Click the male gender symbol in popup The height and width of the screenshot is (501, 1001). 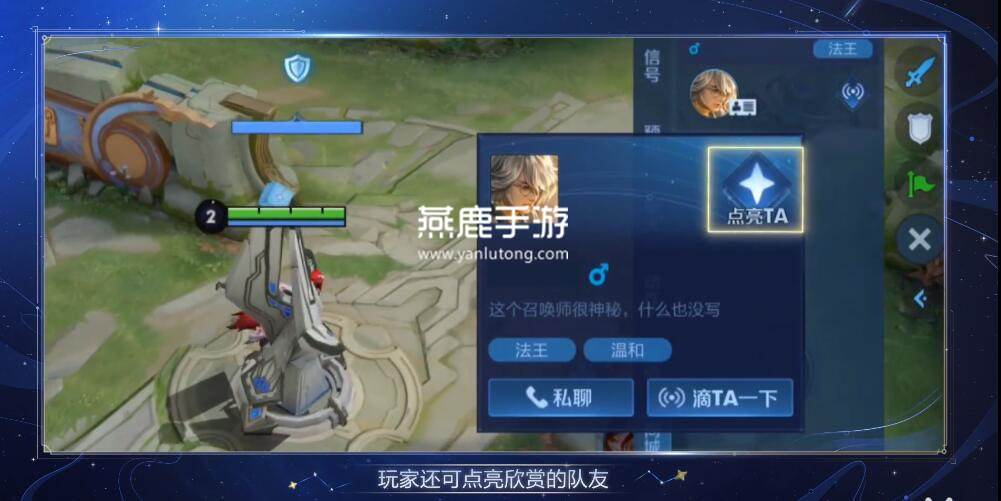598,274
